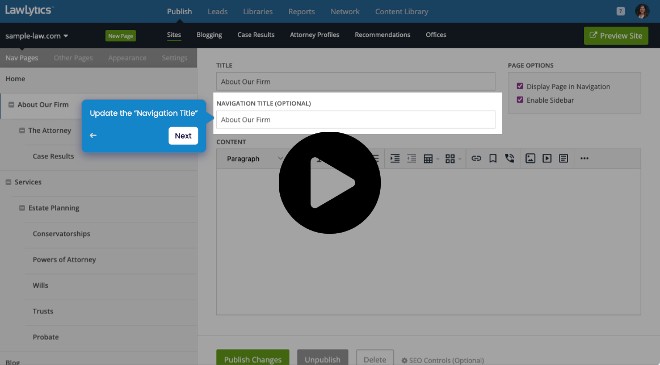Open the sample-law.com site dropdown
The width and height of the screenshot is (660, 365).
[37, 36]
